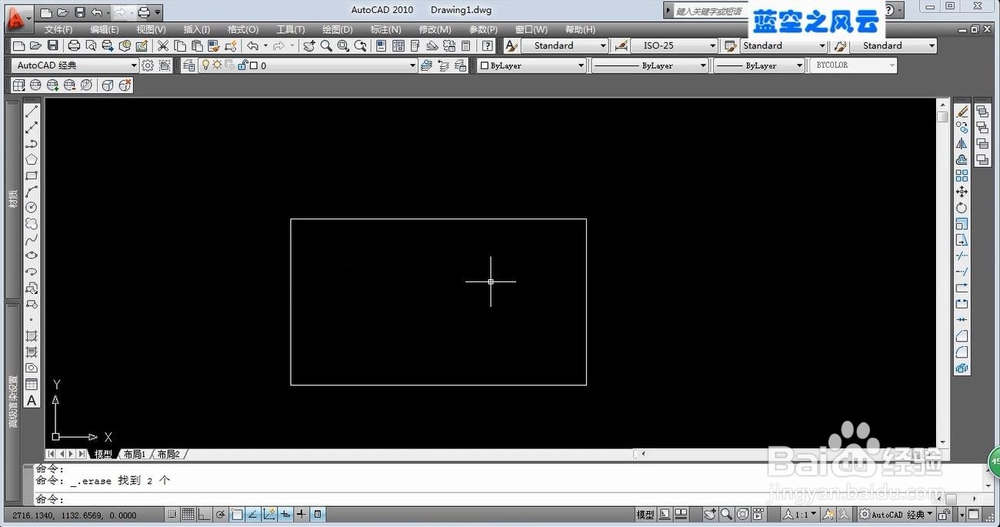Activate the Circle draw tool
The height and width of the screenshot is (527, 1000).
[31, 207]
